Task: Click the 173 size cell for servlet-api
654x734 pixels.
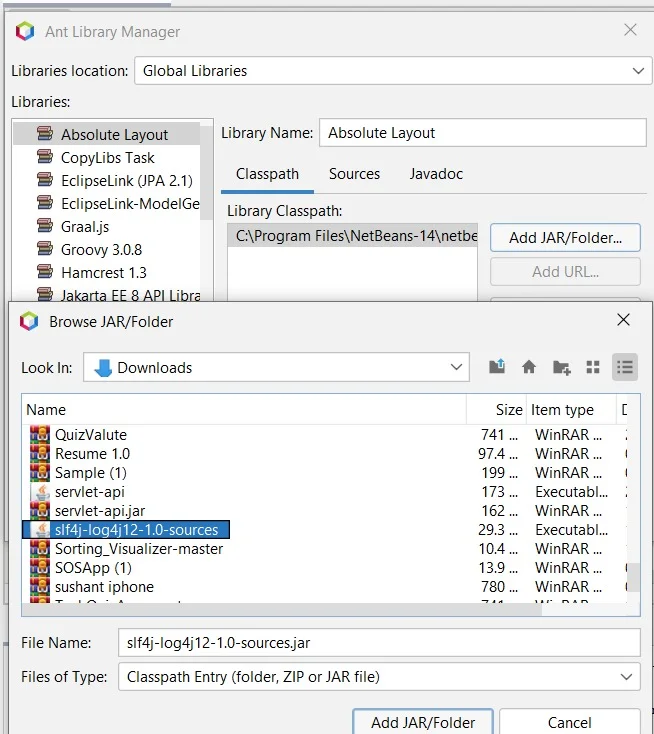Action: pos(499,492)
